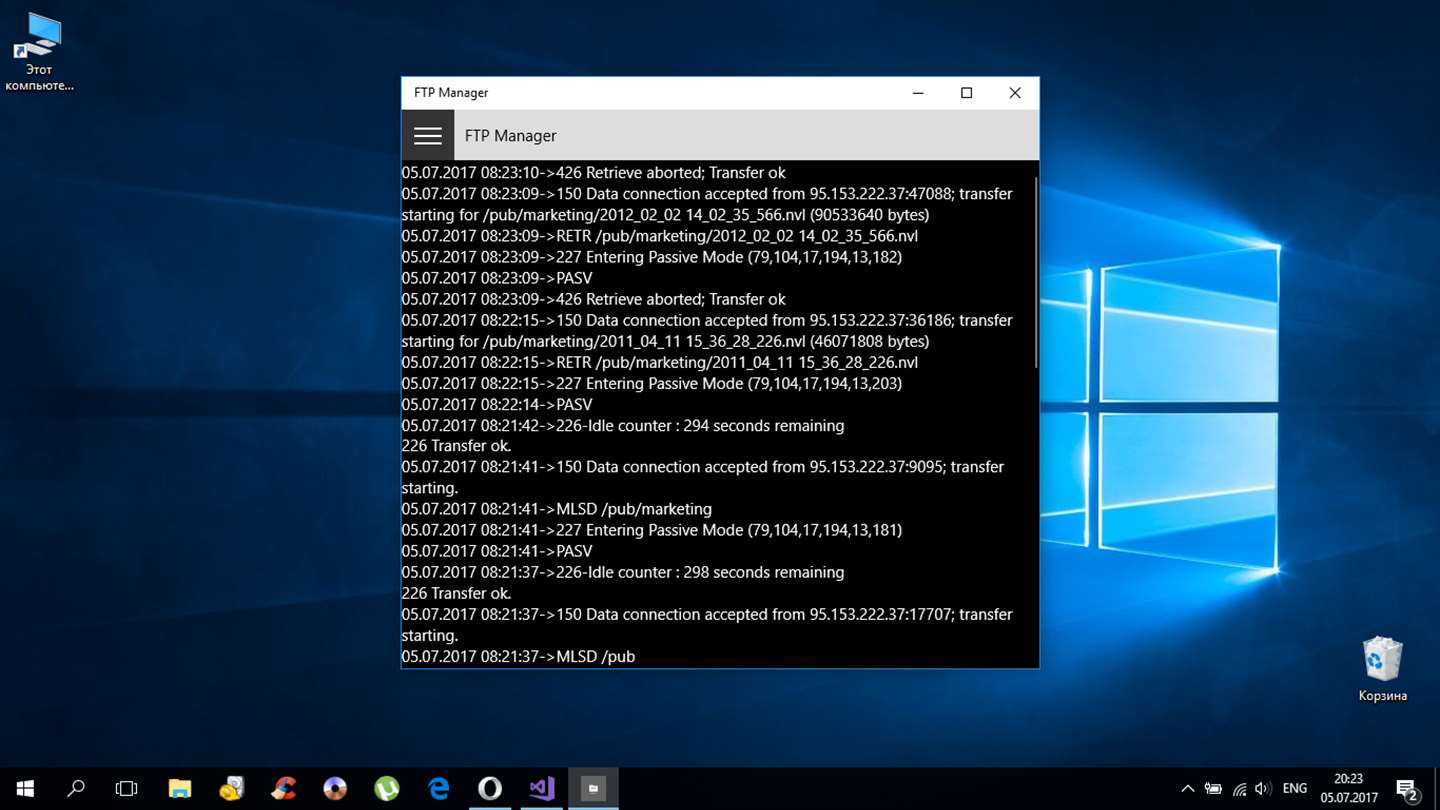This screenshot has width=1440, height=810.
Task: Open battery status in the system tray
Action: [1213, 789]
